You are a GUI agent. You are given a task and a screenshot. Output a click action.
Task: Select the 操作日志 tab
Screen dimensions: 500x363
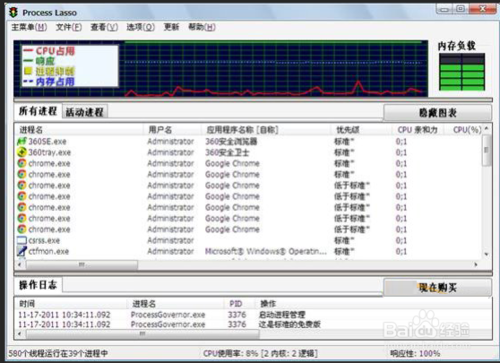(x=38, y=285)
